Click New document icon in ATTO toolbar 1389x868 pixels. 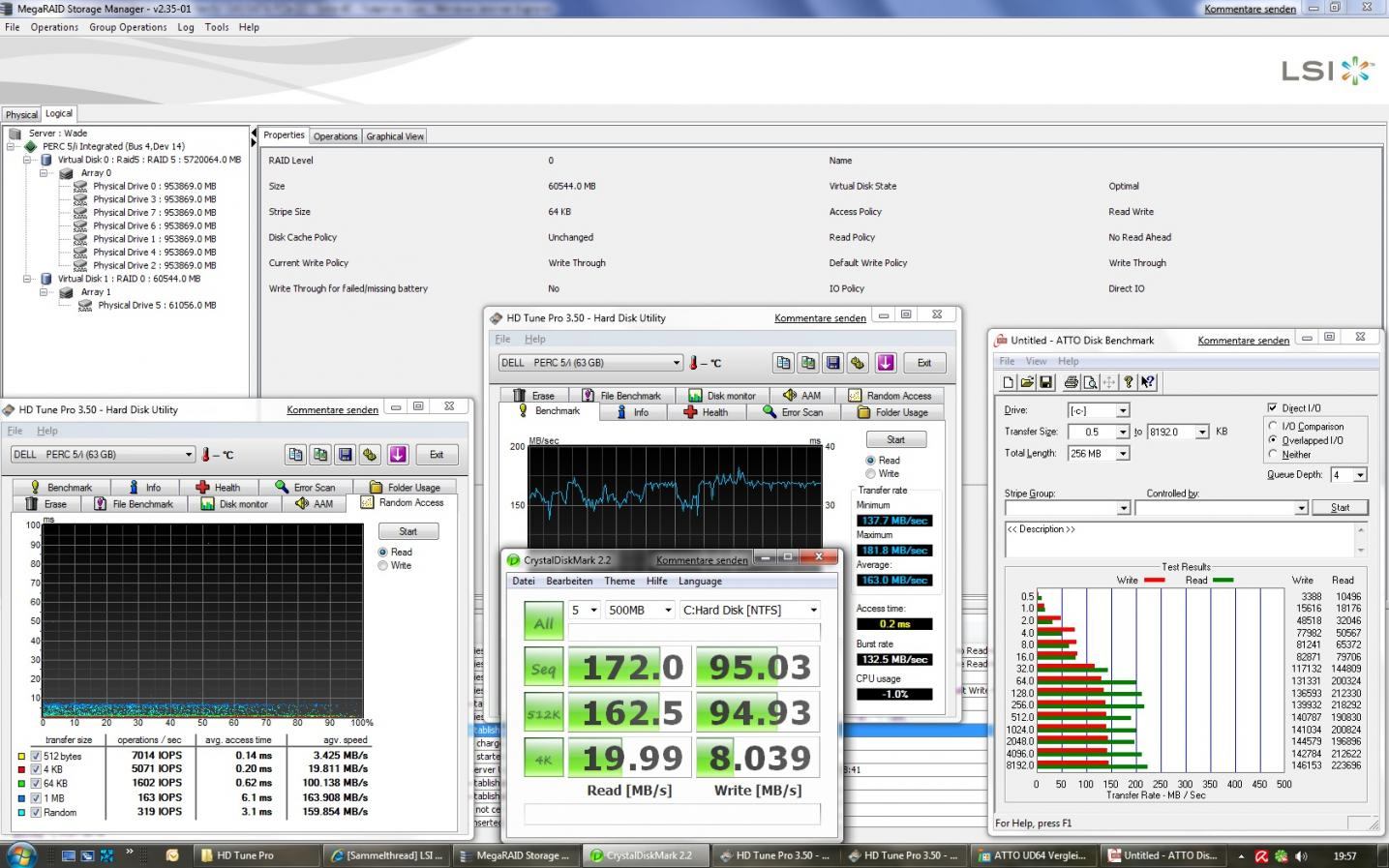click(x=1009, y=382)
